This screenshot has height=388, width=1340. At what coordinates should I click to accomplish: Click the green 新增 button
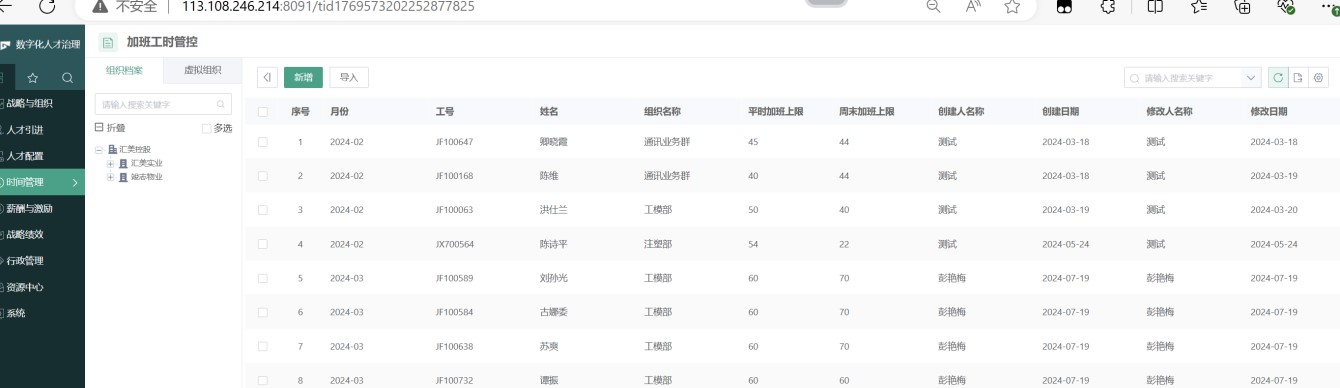click(x=303, y=77)
